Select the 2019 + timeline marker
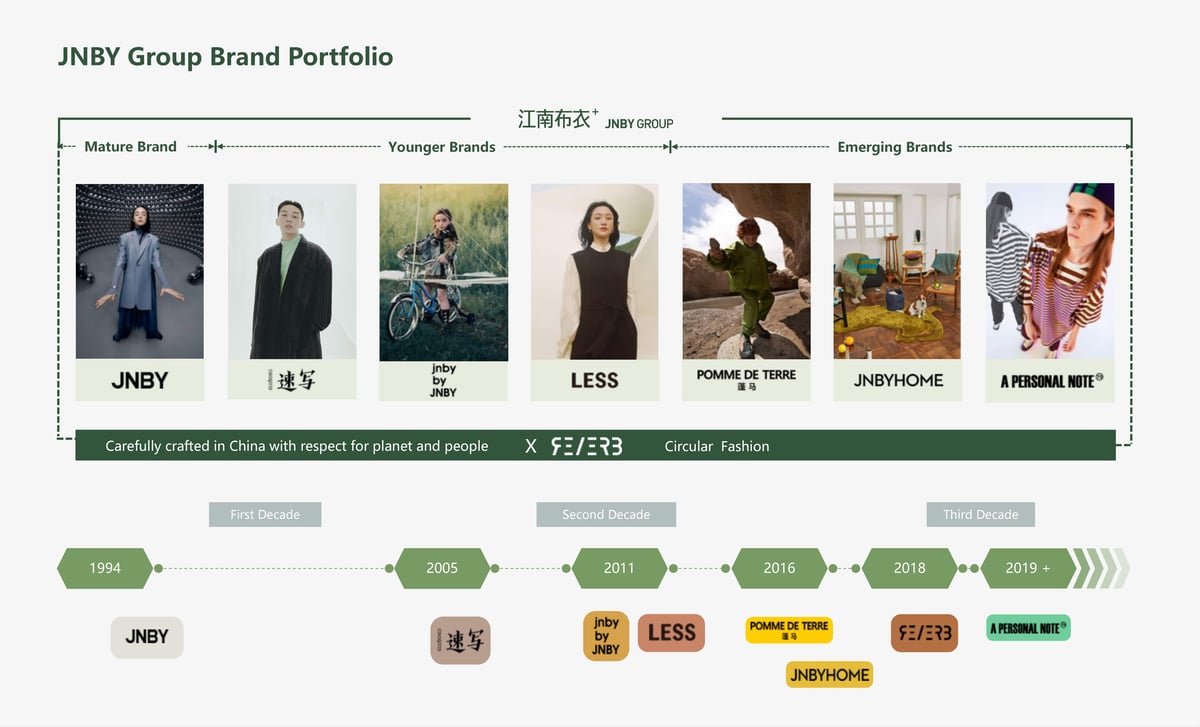Screen dimensions: 1200x727 (1029, 568)
